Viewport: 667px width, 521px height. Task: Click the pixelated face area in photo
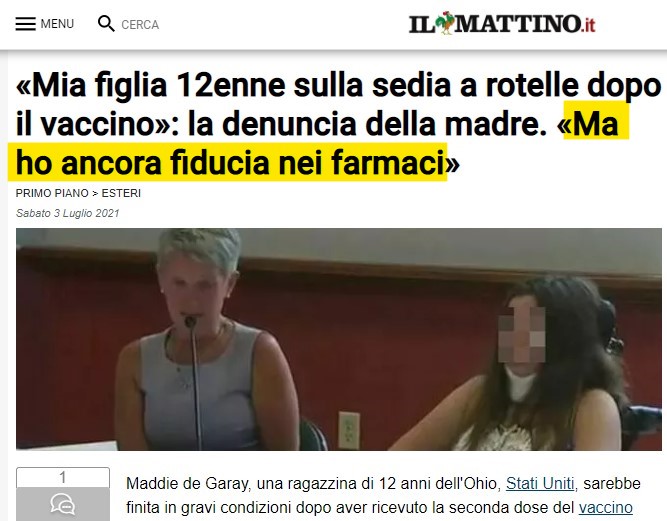pyautogui.click(x=522, y=334)
